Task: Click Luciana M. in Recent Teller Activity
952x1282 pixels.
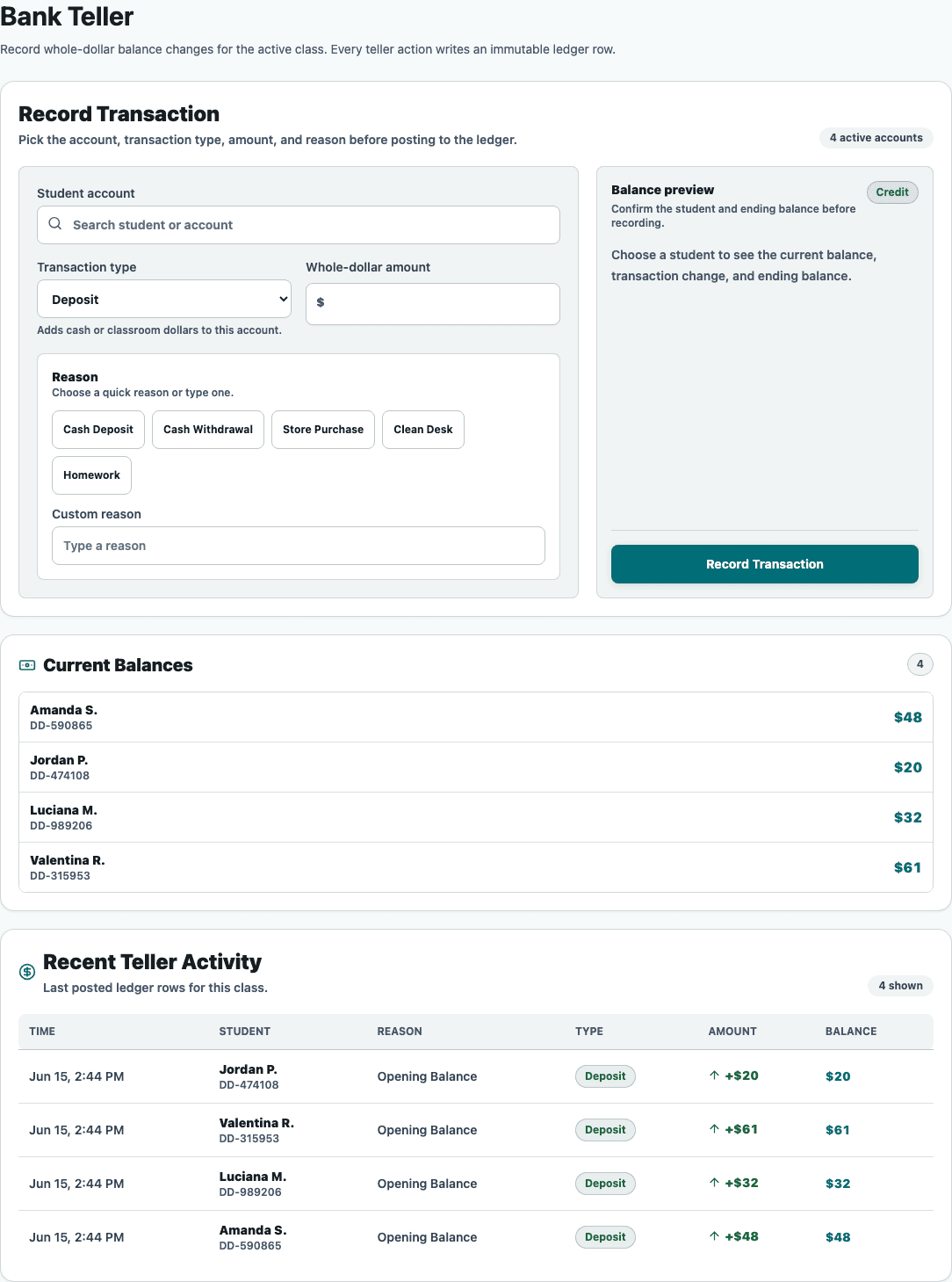Action: click(253, 1177)
